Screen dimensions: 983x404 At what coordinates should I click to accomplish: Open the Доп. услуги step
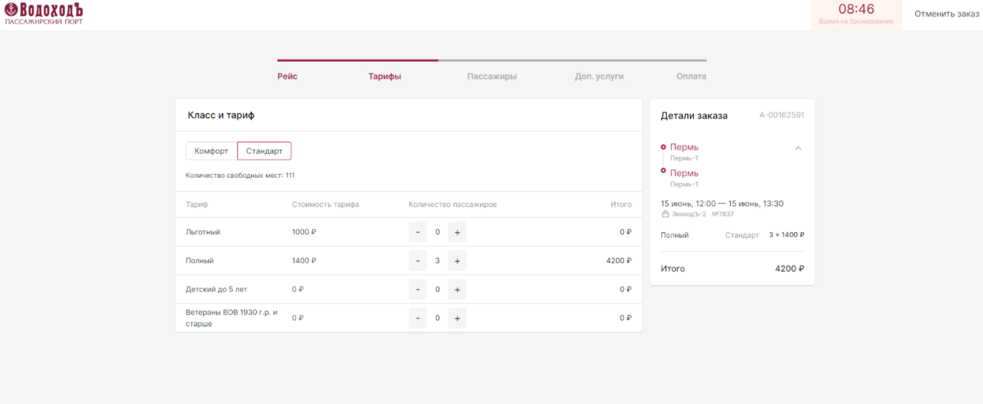tap(599, 77)
